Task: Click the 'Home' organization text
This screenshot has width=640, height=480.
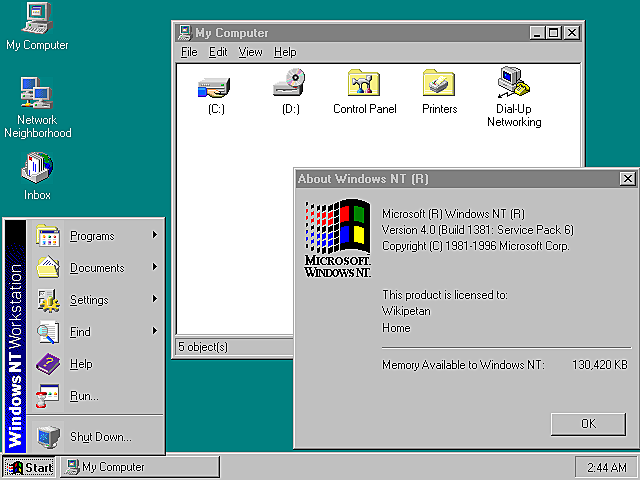Action: point(396,328)
